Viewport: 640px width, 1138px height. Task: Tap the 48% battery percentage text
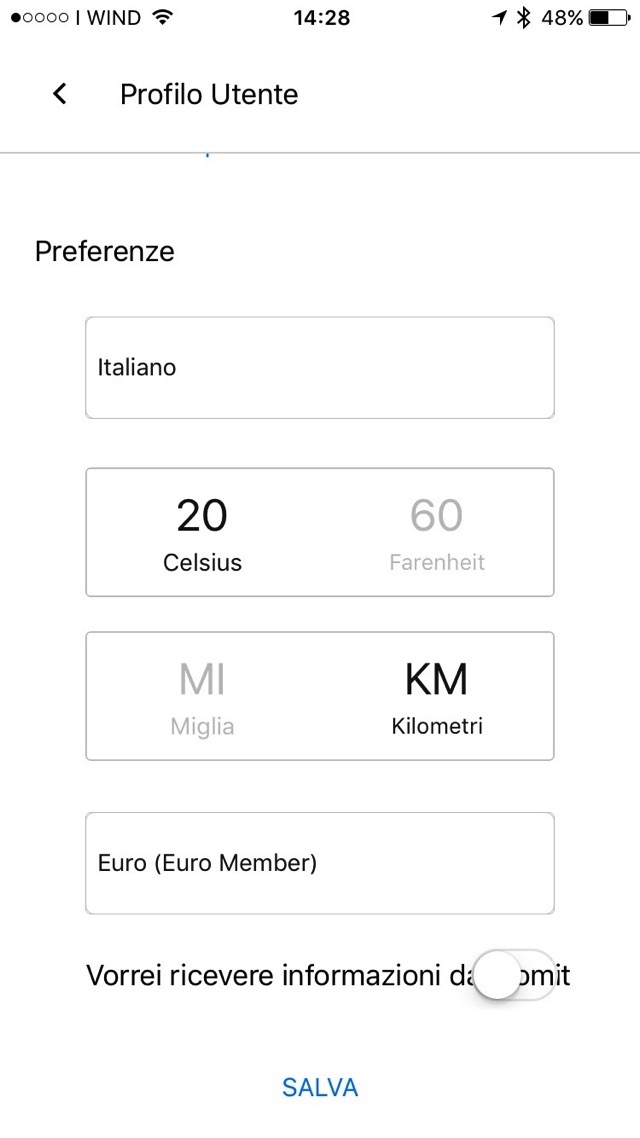click(x=562, y=18)
